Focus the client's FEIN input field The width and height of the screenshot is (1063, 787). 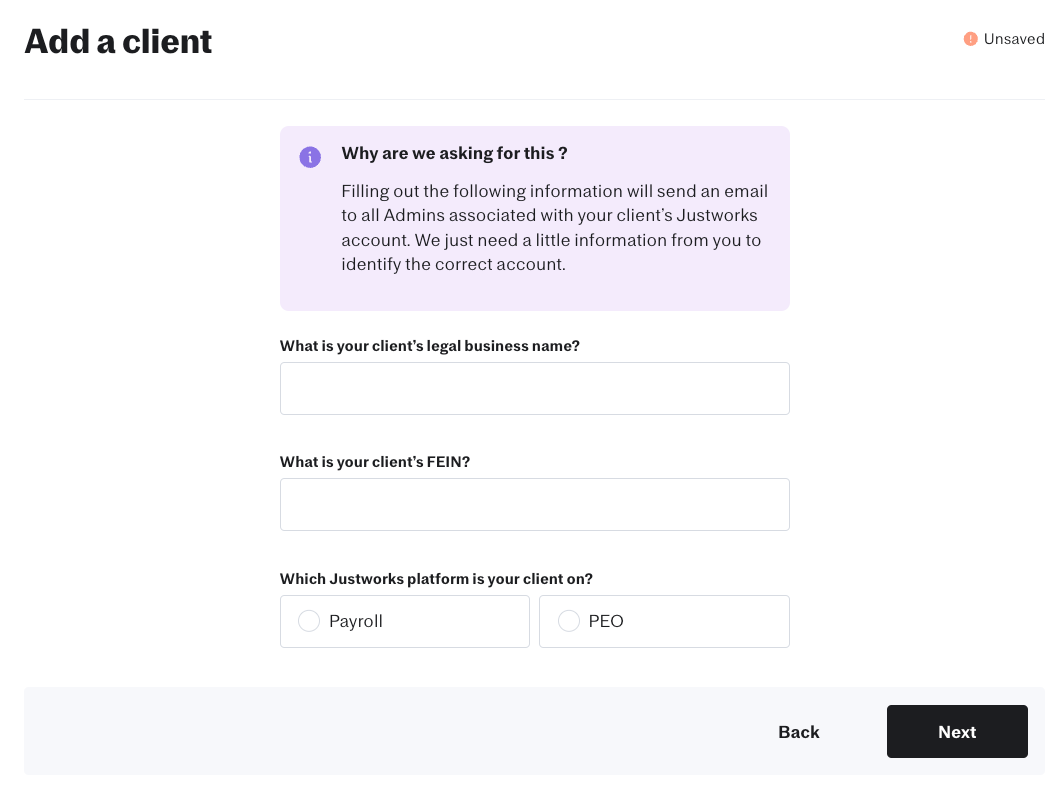click(534, 504)
